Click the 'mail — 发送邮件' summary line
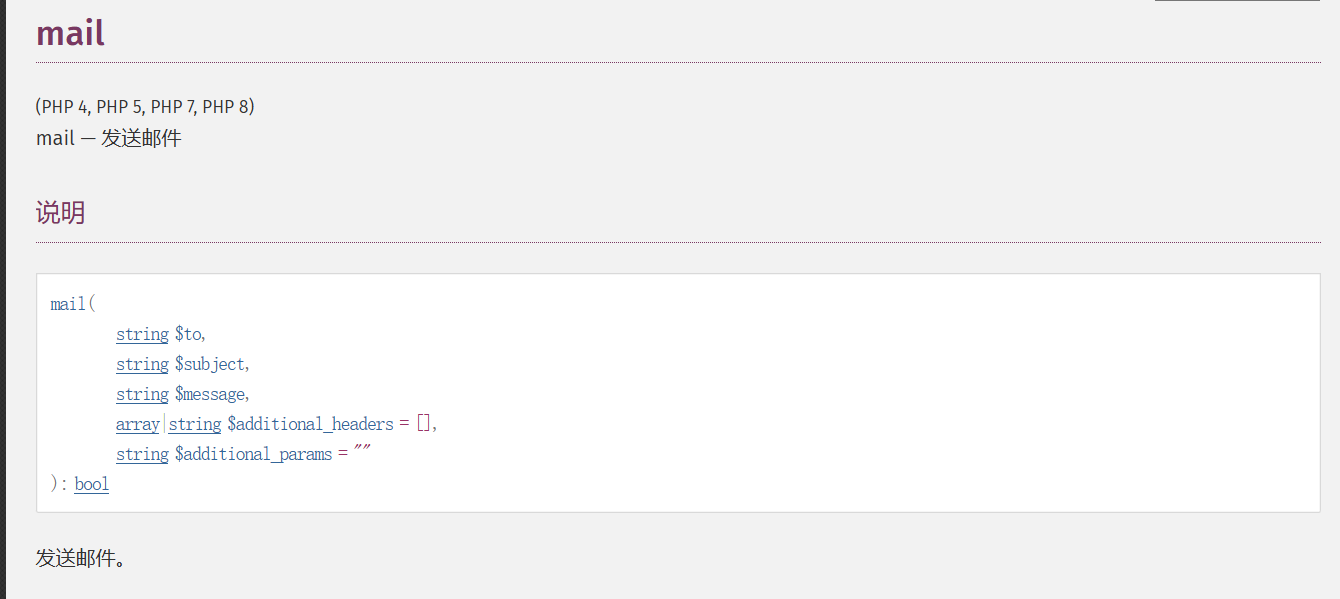Screen dimensions: 1340x599 tap(108, 138)
